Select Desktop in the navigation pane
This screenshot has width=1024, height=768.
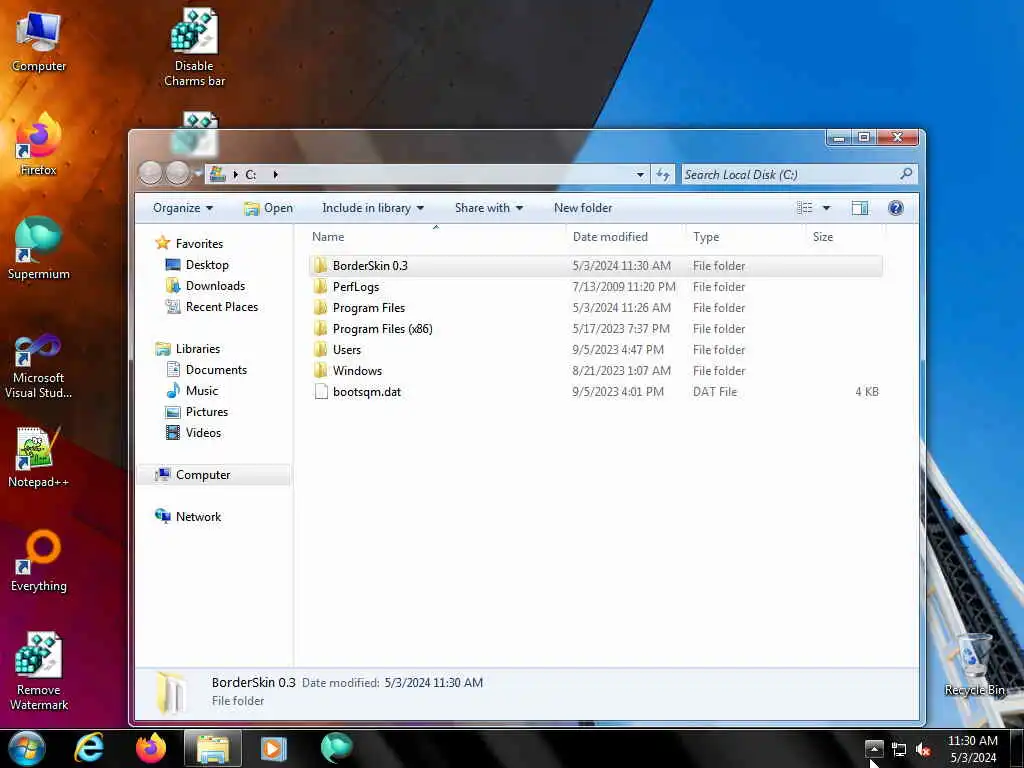pyautogui.click(x=207, y=264)
